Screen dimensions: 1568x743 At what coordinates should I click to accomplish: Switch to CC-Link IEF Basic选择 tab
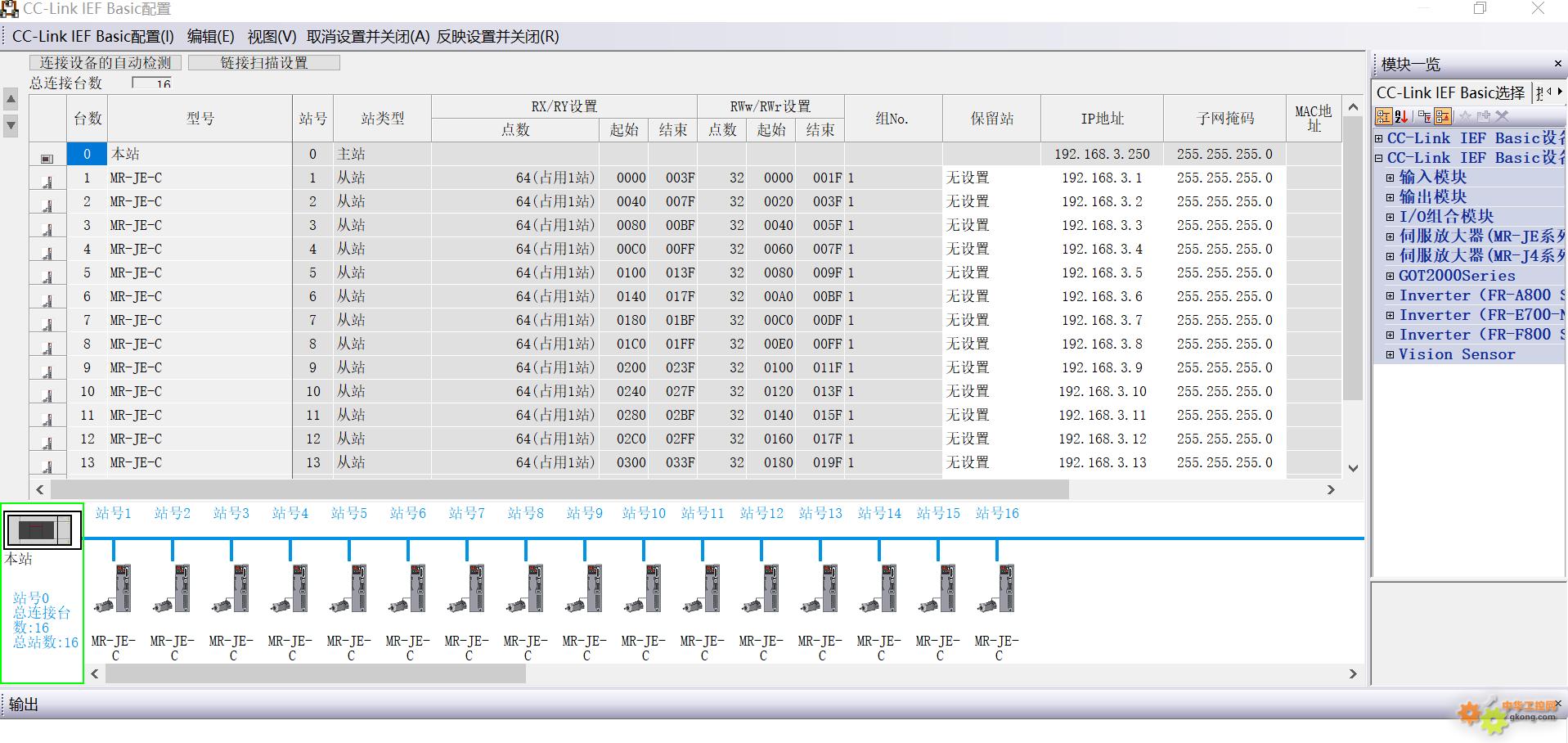[x=1450, y=93]
